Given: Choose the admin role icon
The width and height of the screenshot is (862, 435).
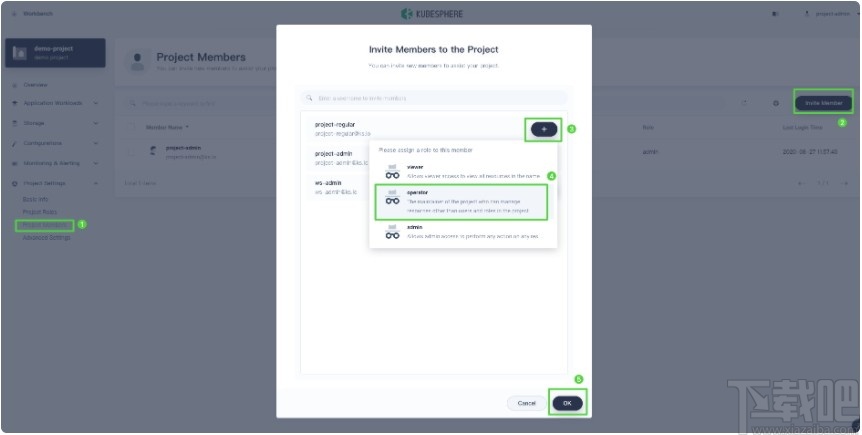Looking at the screenshot, I should [392, 231].
